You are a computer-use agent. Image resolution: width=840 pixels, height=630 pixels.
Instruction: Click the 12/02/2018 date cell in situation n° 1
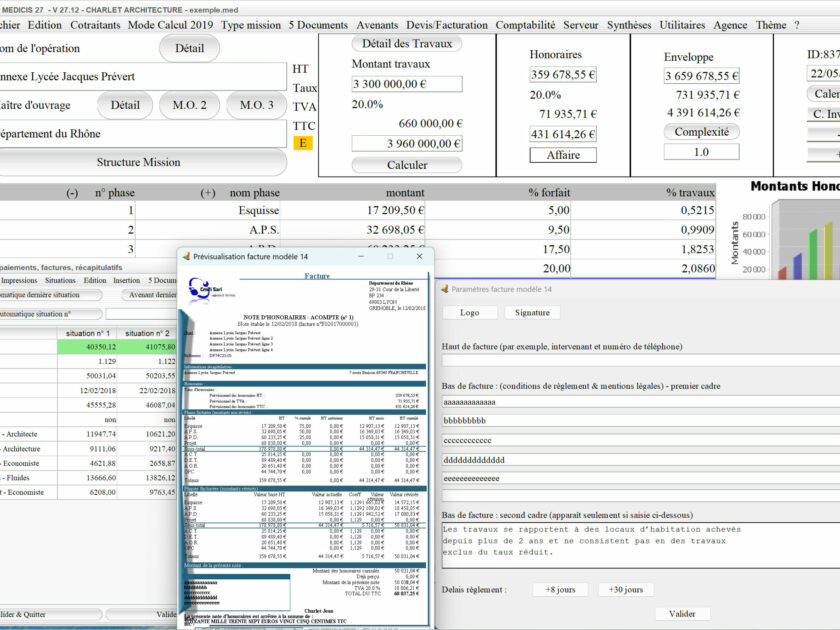(87, 391)
